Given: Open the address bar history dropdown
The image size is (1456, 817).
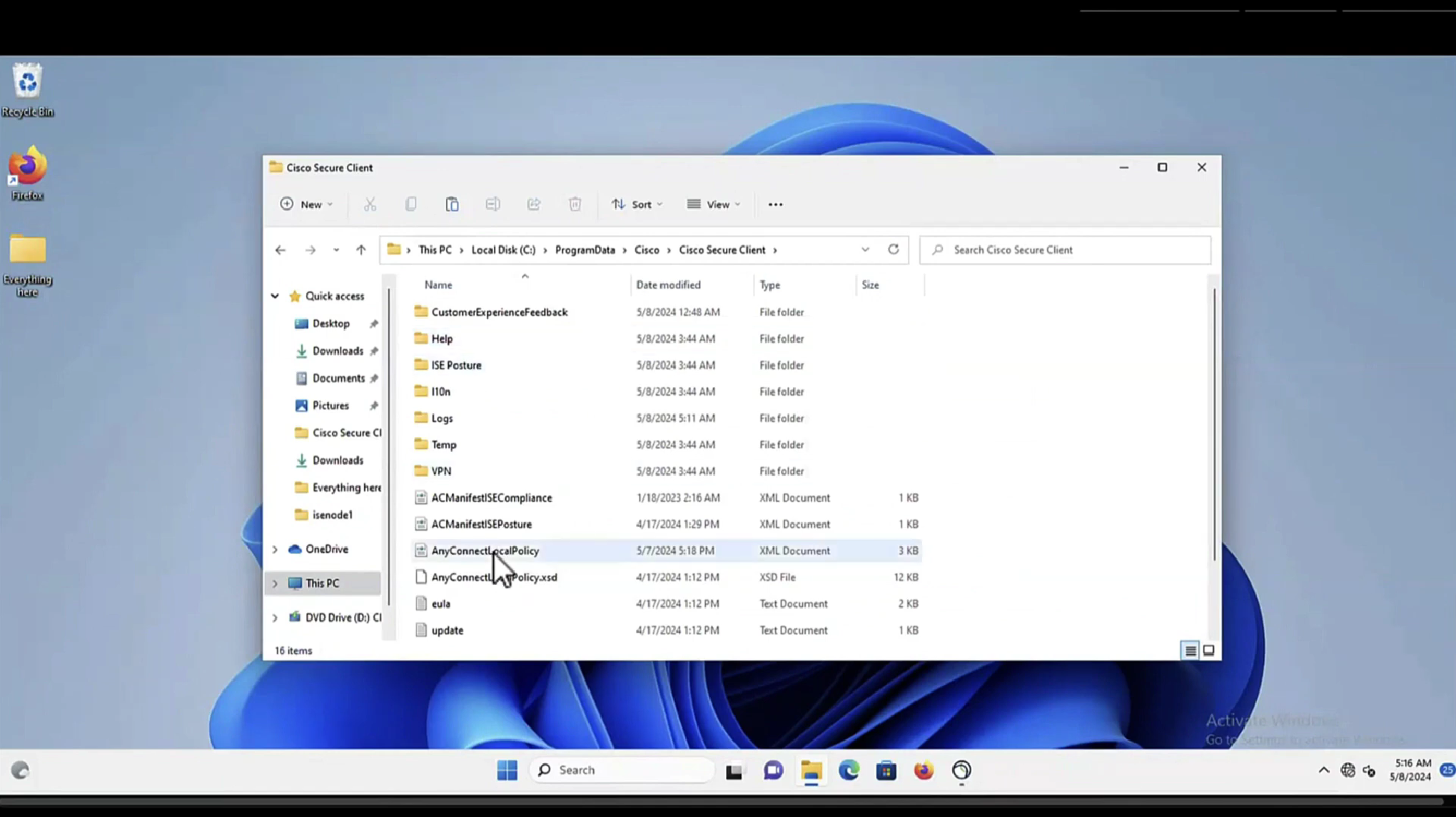Looking at the screenshot, I should coord(865,250).
